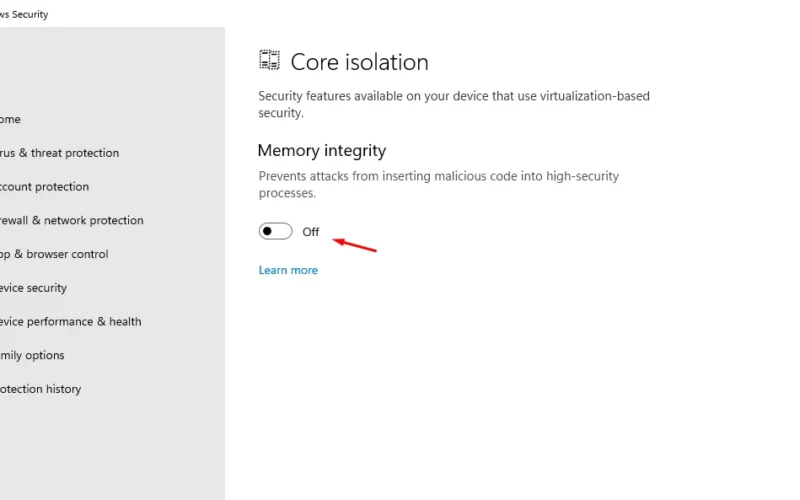Click the red arrow annotation

coord(355,244)
